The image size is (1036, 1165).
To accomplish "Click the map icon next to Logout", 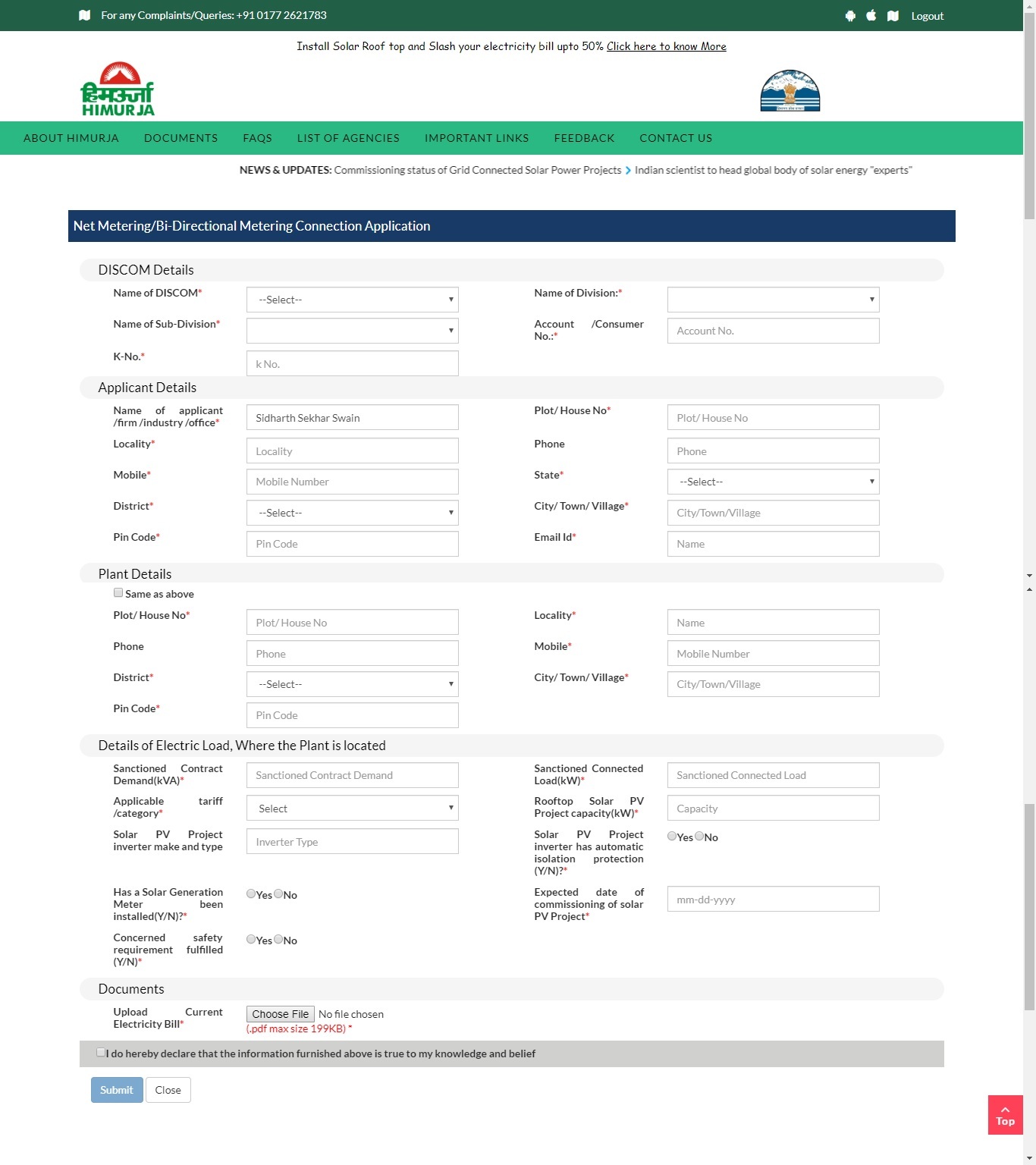I will tap(893, 16).
